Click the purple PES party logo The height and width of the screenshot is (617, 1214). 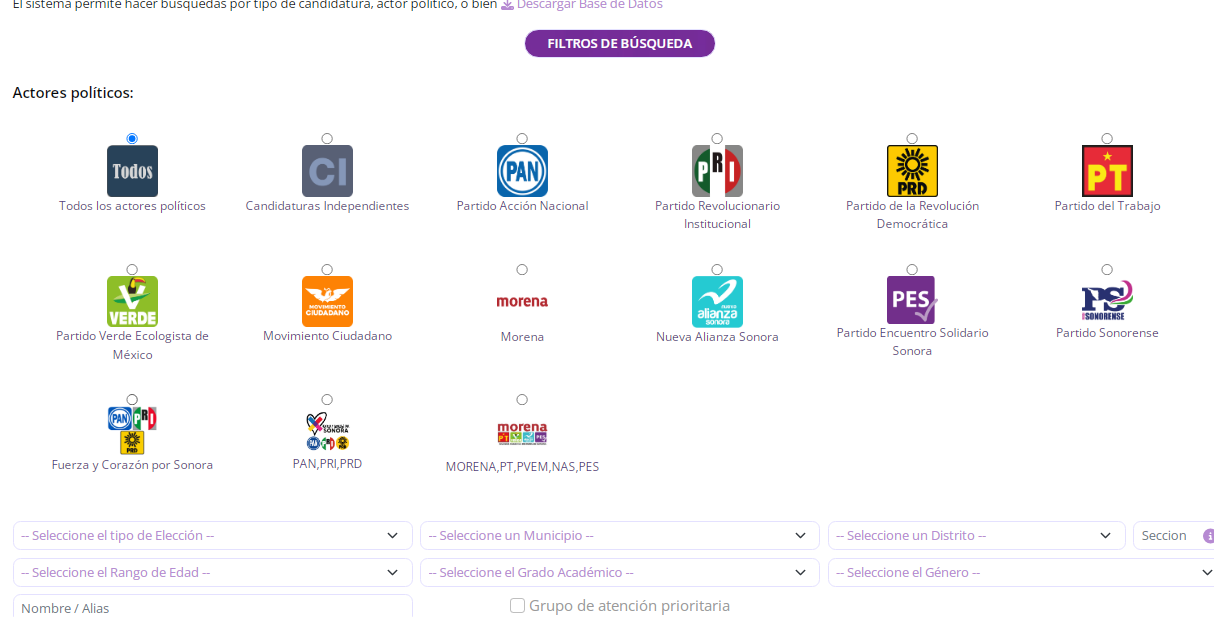(912, 300)
